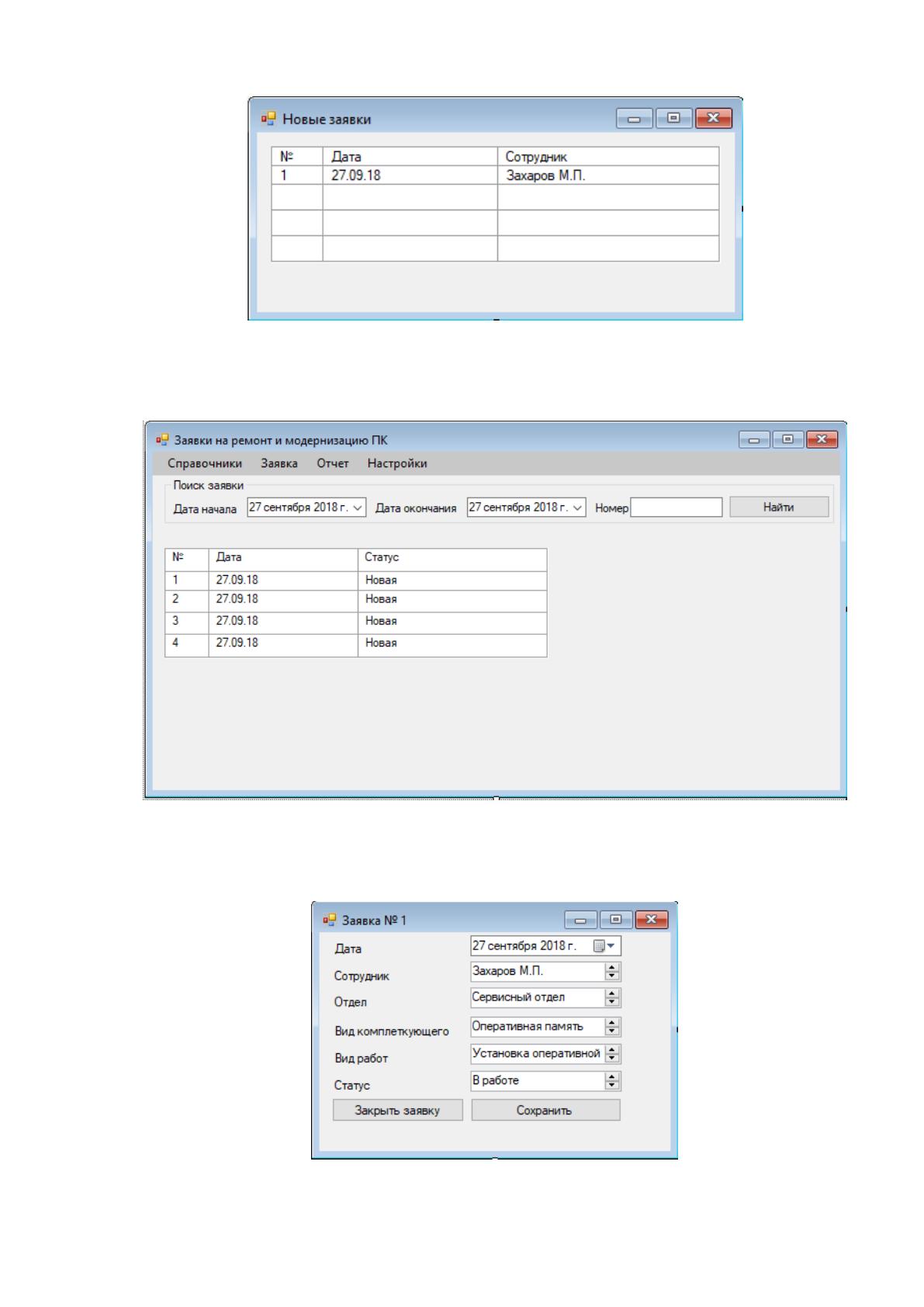The height and width of the screenshot is (1307, 924).
Task: Open the Заявка menu
Action: 279,463
